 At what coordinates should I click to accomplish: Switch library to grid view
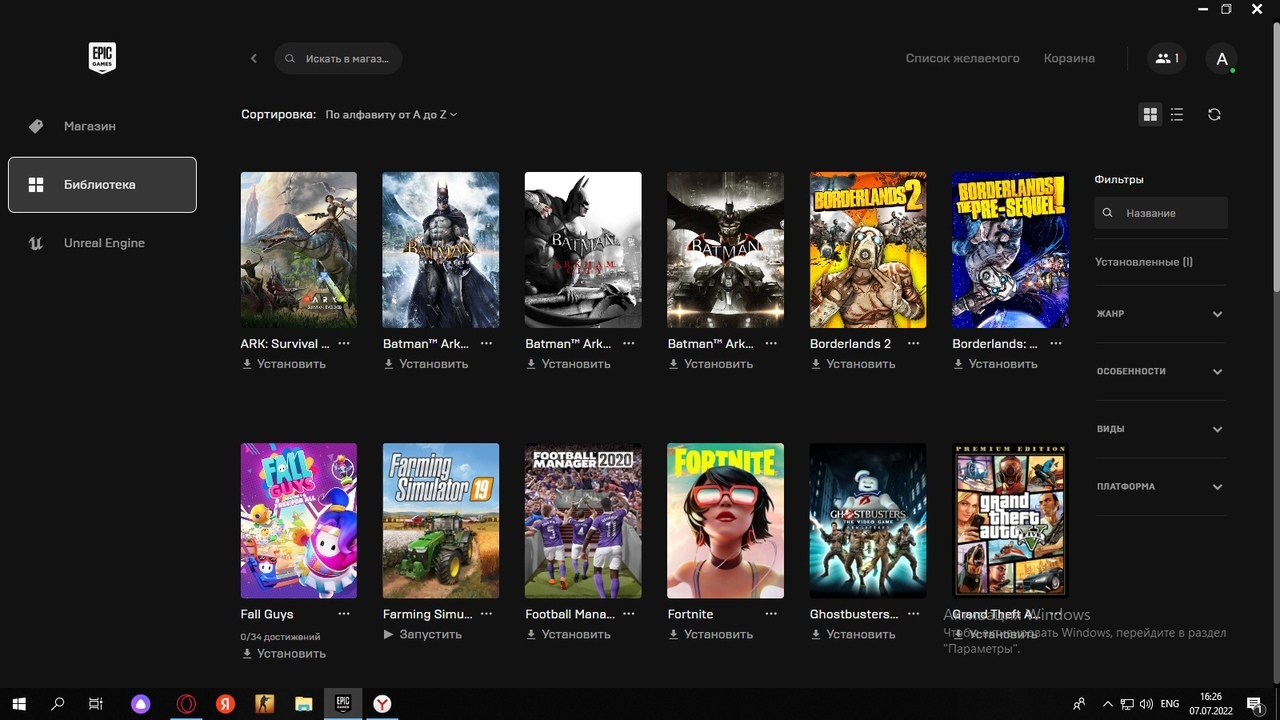pos(1150,115)
